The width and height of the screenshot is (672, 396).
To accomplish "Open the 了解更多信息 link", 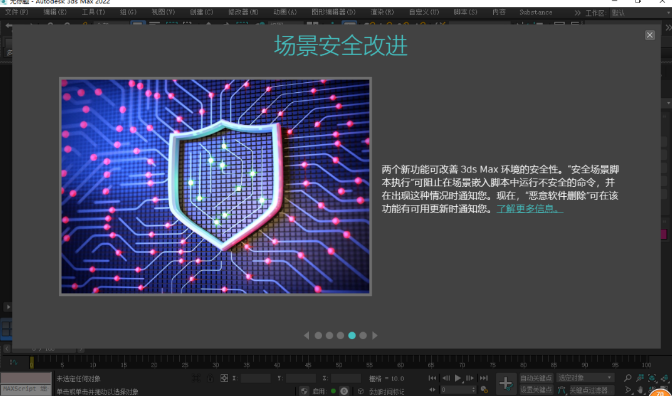I will click(x=530, y=209).
